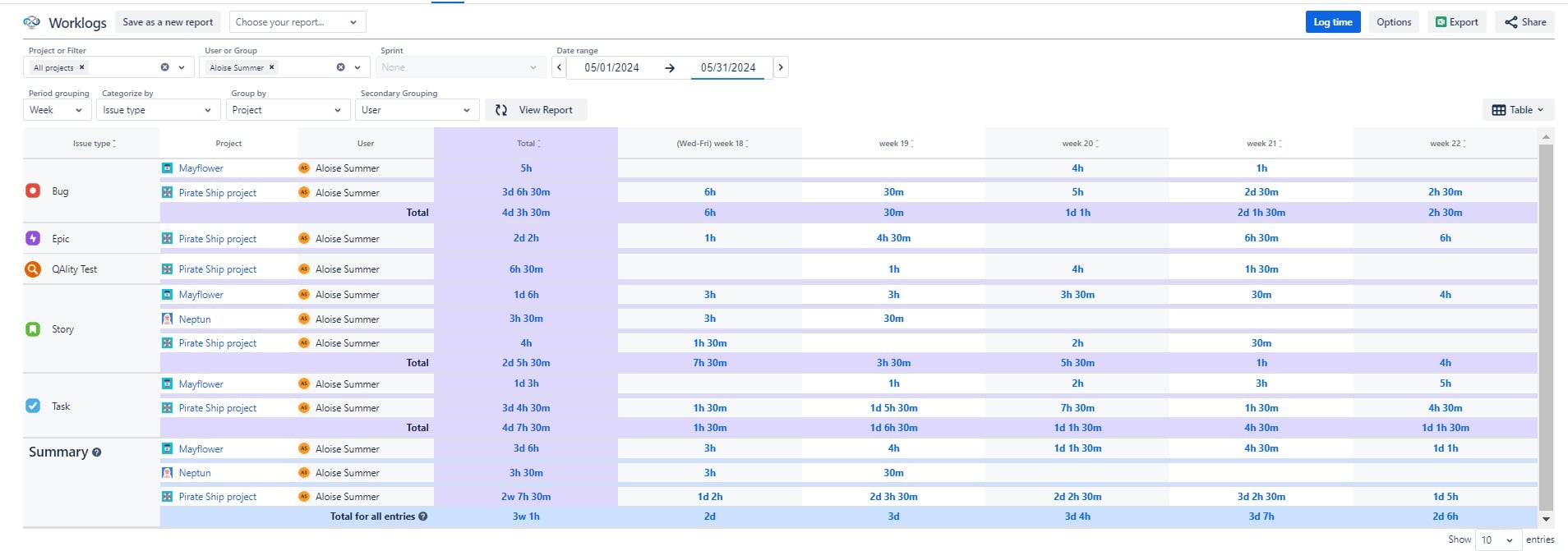Open Pirate Ship project link in the Epic row
Viewport: 1568px width, 551px height.
pos(218,239)
